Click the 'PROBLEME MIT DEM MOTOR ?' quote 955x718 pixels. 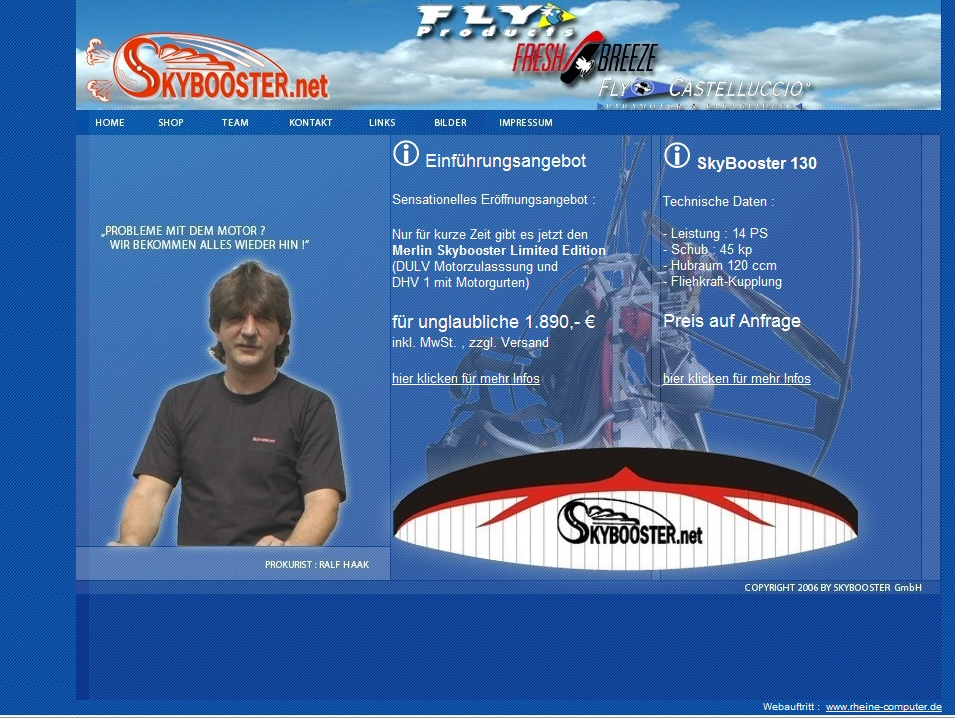[x=183, y=231]
